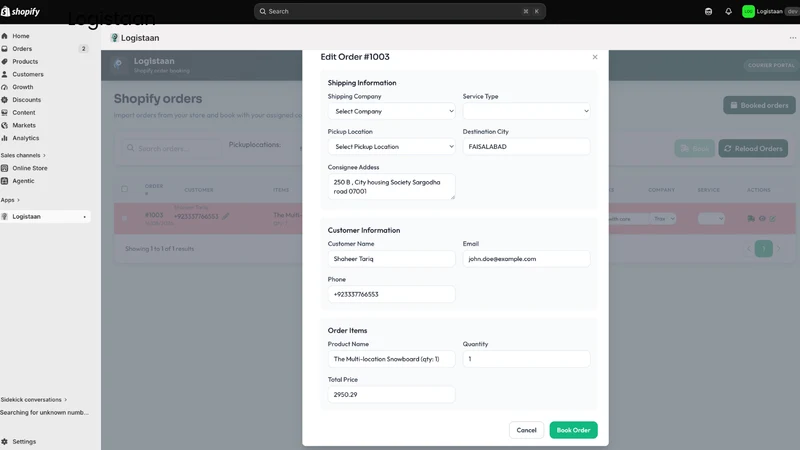
Task: Click edit pencil next to phone number in row
Action: click(x=226, y=216)
